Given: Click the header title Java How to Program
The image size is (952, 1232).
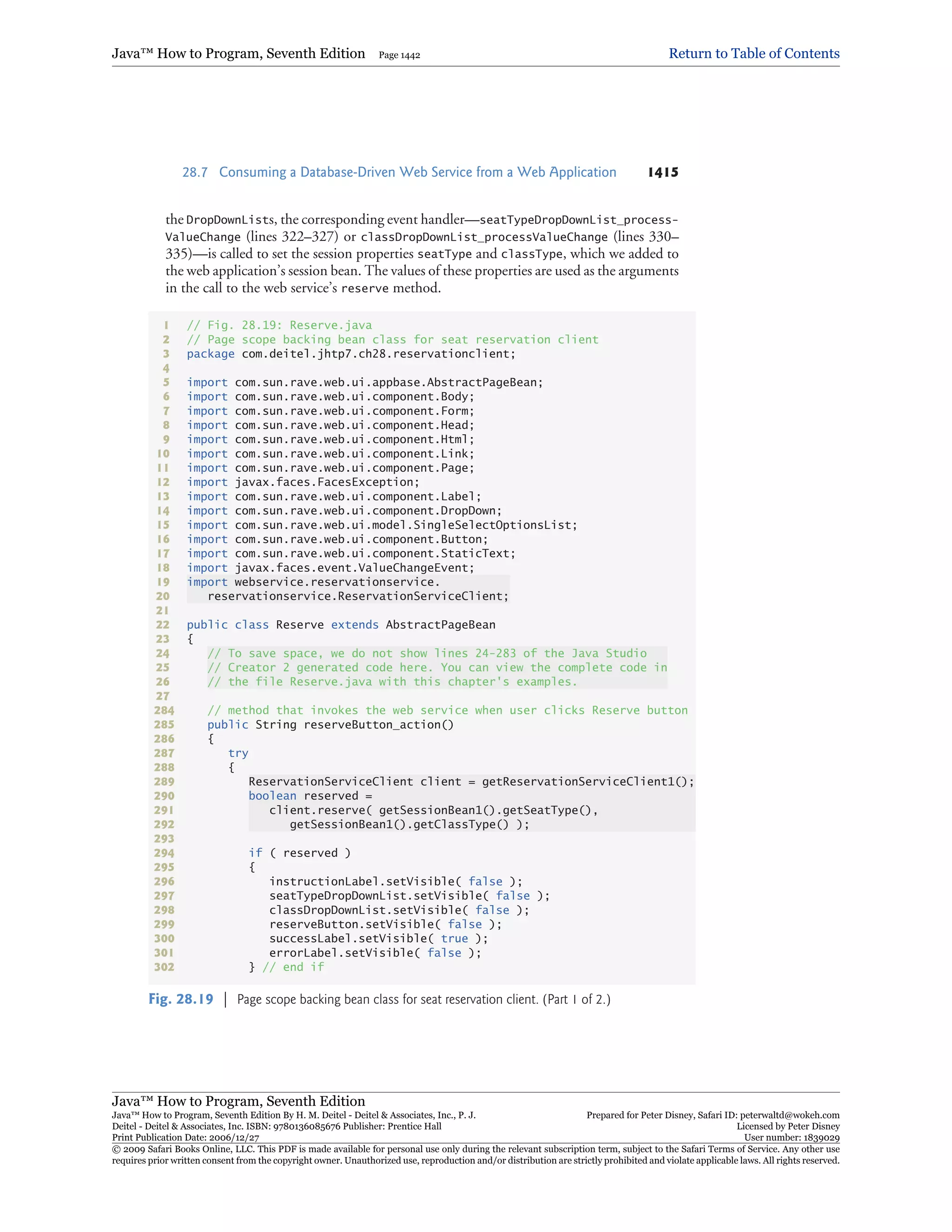Looking at the screenshot, I should (x=238, y=53).
